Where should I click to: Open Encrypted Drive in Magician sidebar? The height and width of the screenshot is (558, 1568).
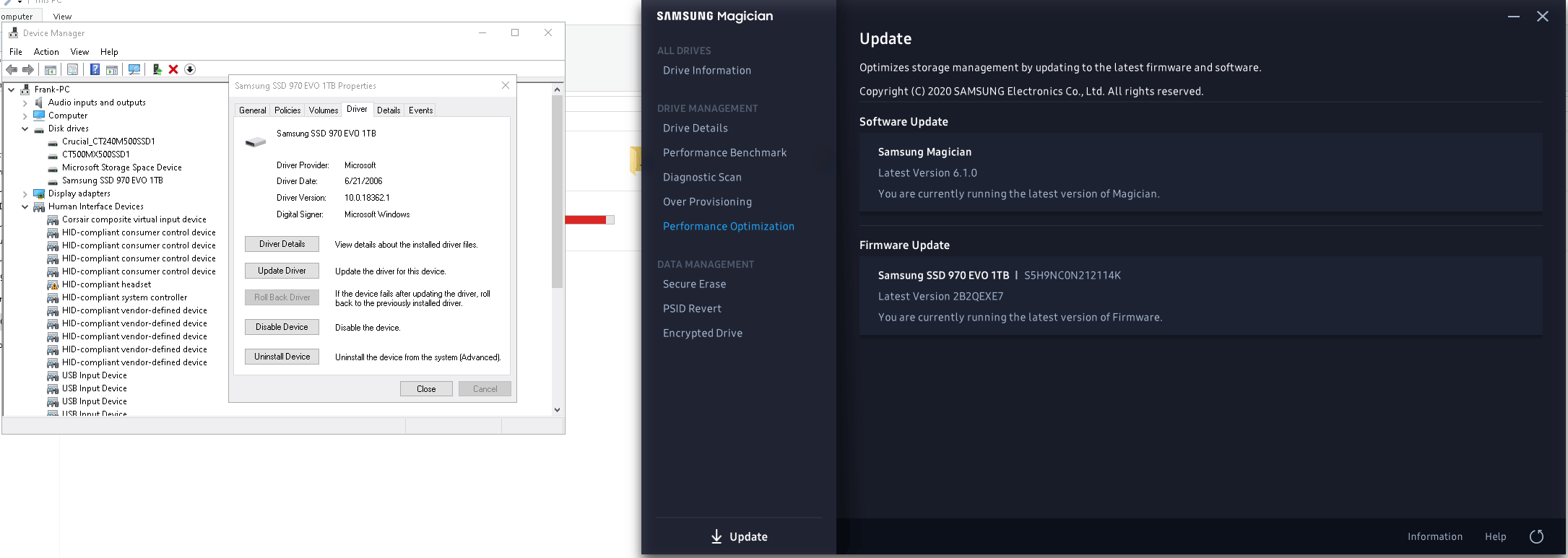(x=703, y=333)
